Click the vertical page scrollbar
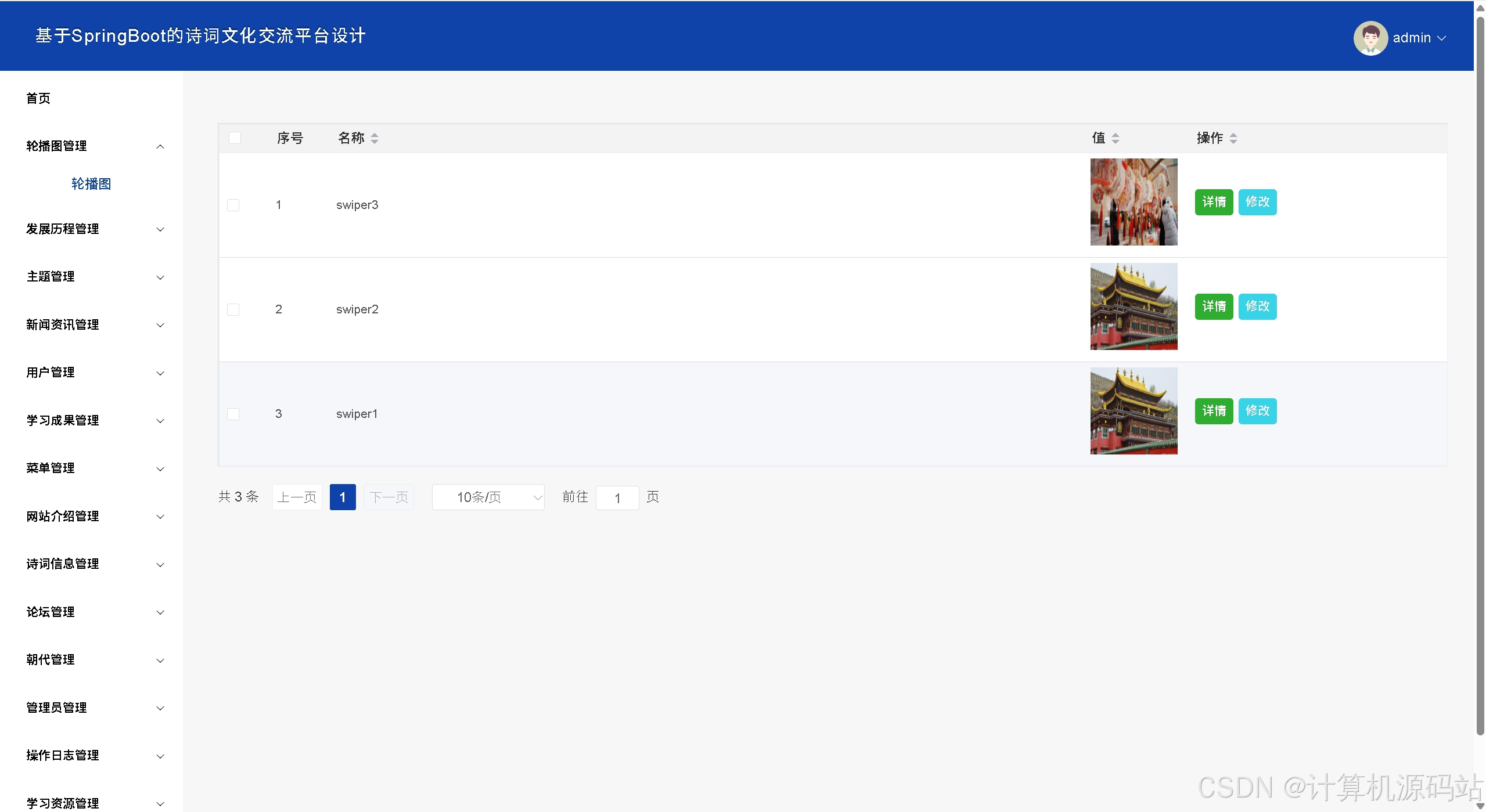The height and width of the screenshot is (812, 1486). [x=1480, y=376]
